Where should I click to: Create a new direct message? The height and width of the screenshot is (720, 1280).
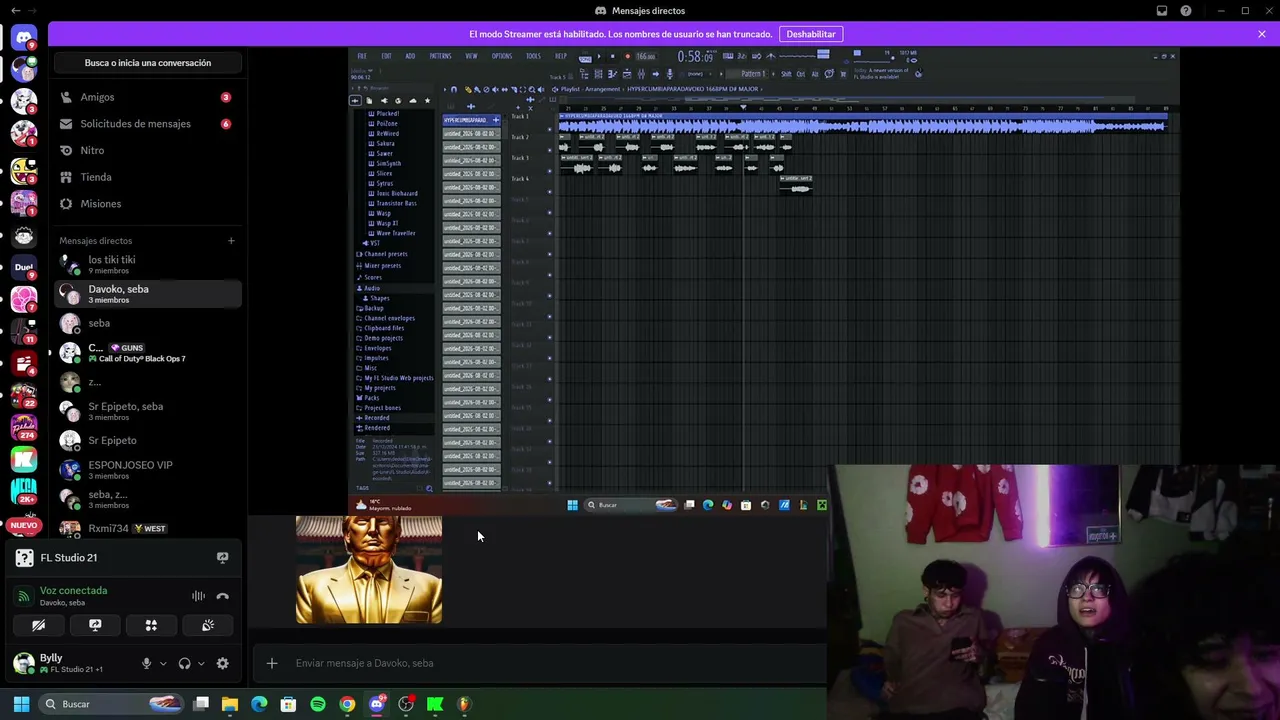pyautogui.click(x=231, y=240)
